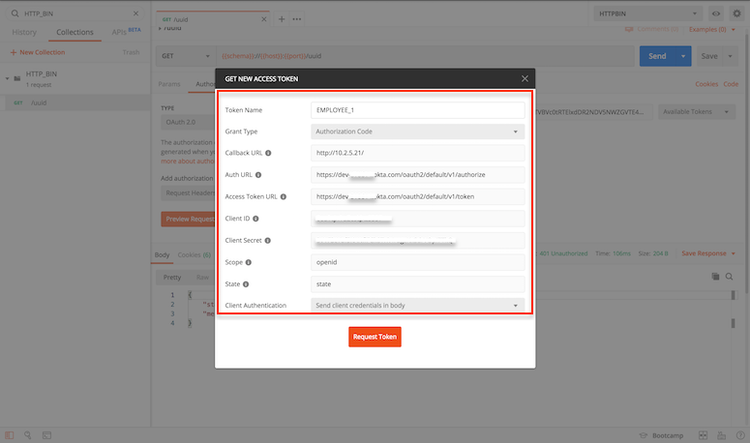Open Postman Console icon in status bar
Screen dimensions: 750x443
pos(46,435)
